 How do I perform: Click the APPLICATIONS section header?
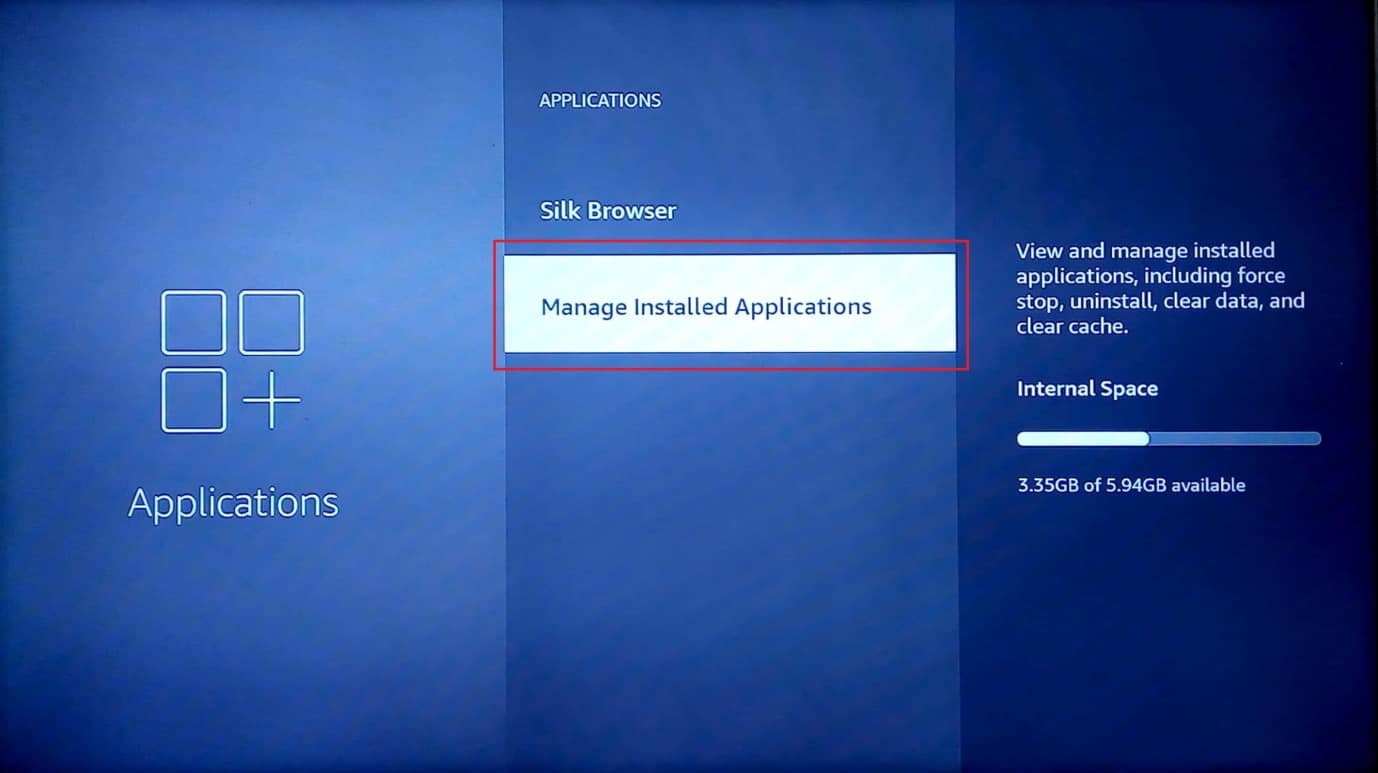(x=600, y=100)
